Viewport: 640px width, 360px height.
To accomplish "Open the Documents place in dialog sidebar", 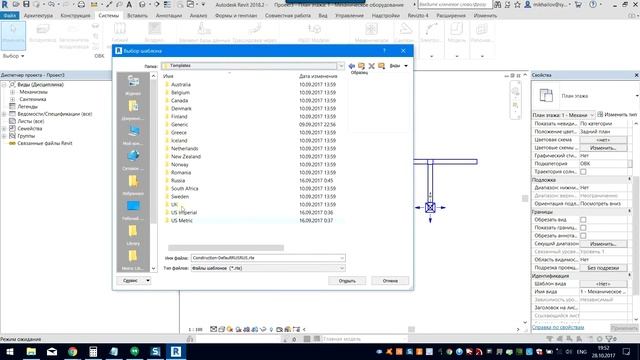I will pyautogui.click(x=133, y=110).
